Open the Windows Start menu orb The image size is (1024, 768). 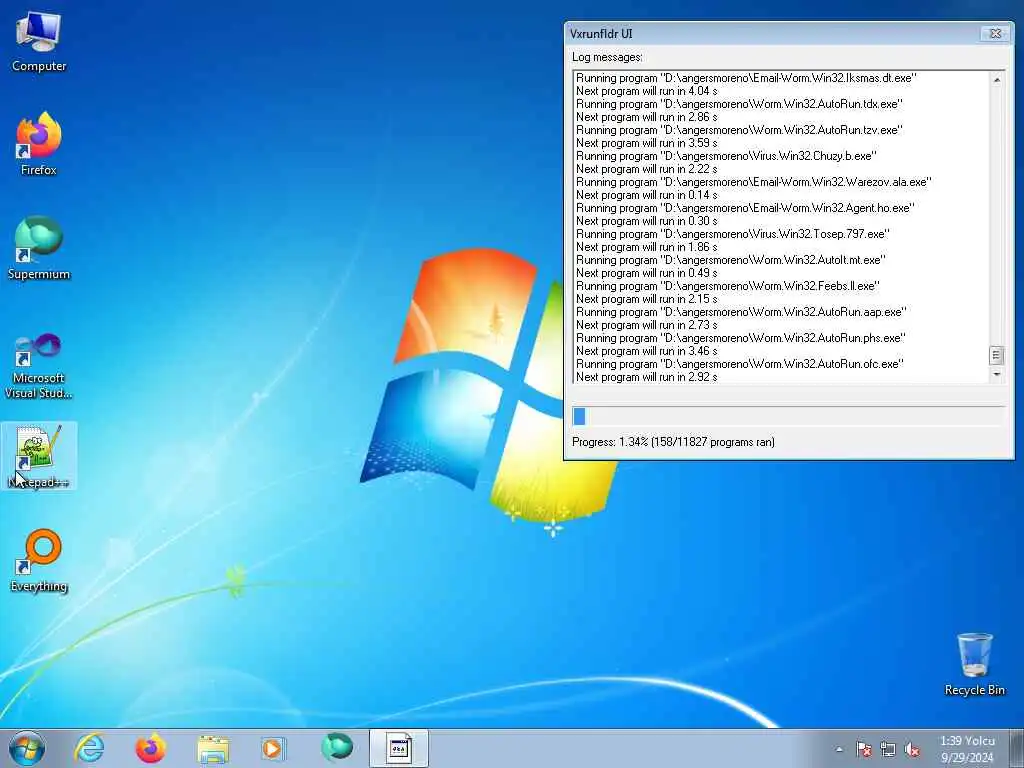(x=27, y=748)
